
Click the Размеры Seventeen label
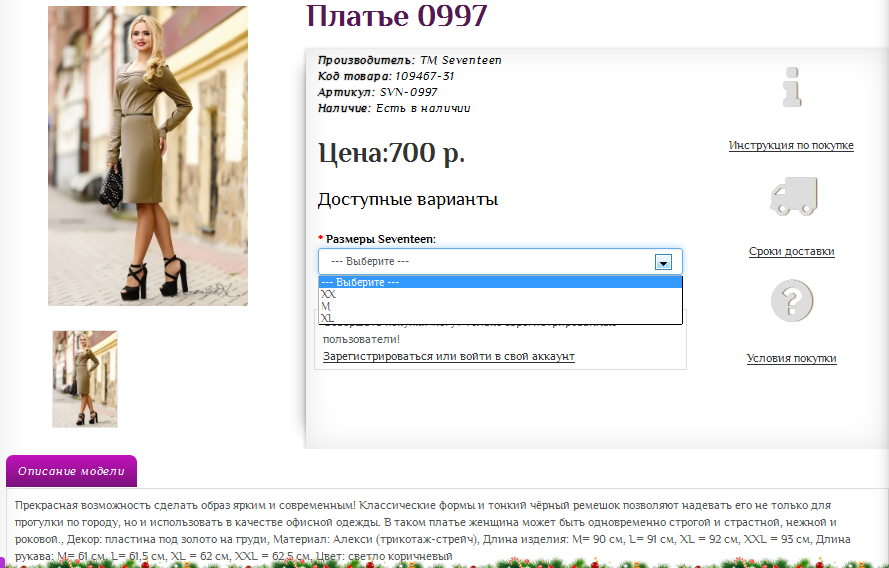click(x=380, y=239)
